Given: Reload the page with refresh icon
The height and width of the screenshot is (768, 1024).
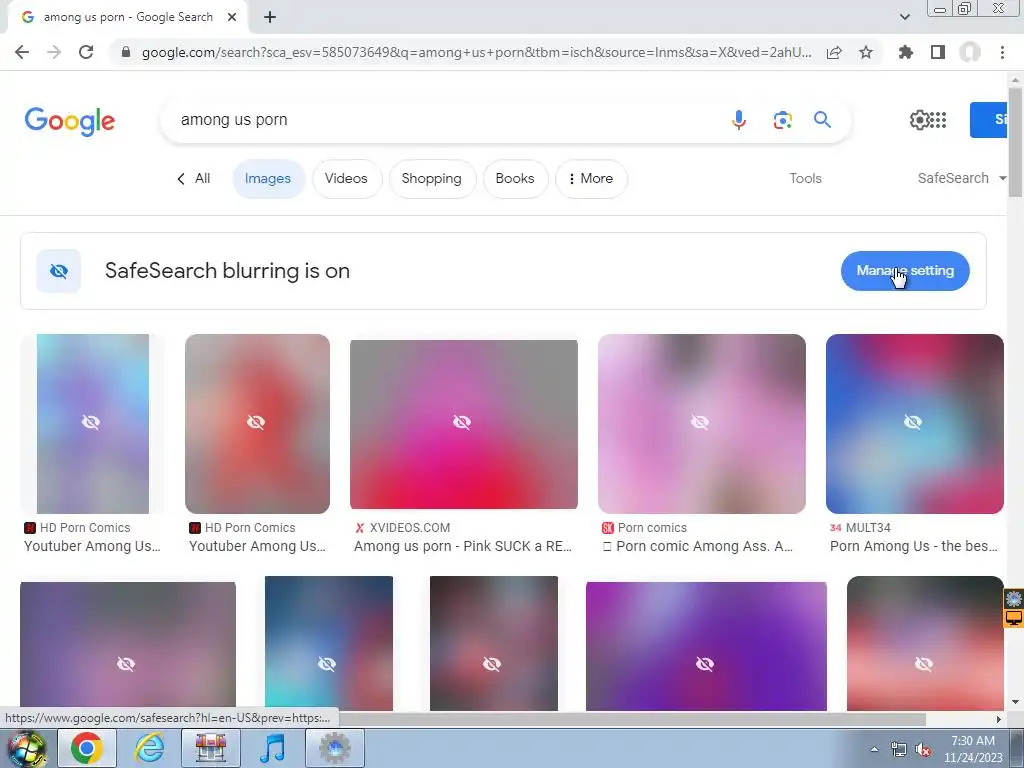Looking at the screenshot, I should pos(86,52).
